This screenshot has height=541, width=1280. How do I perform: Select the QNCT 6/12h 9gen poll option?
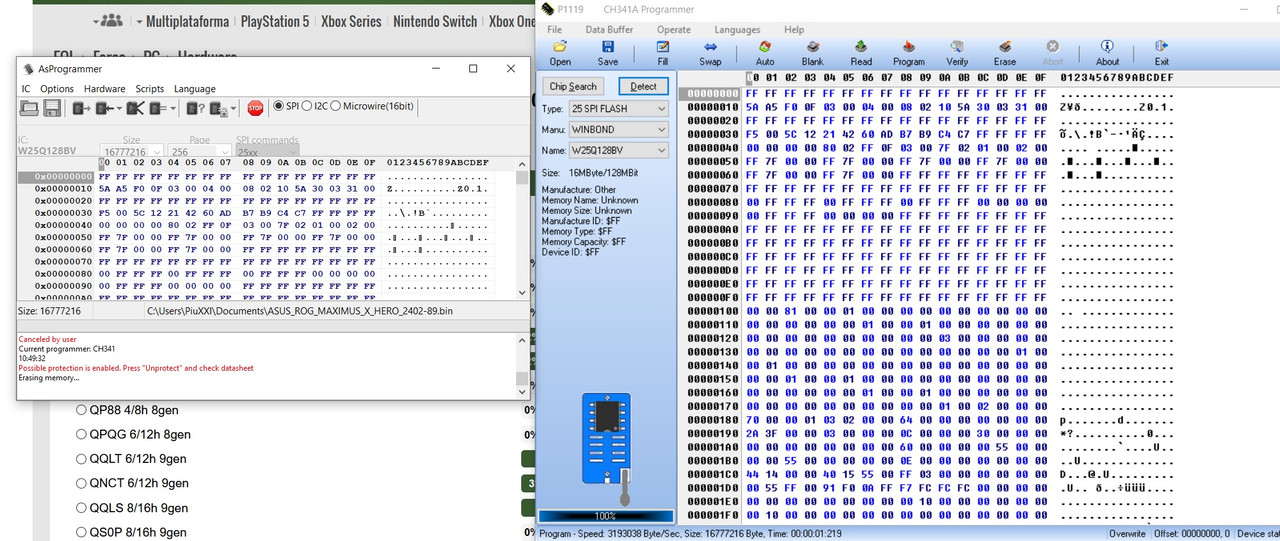pyautogui.click(x=82, y=483)
